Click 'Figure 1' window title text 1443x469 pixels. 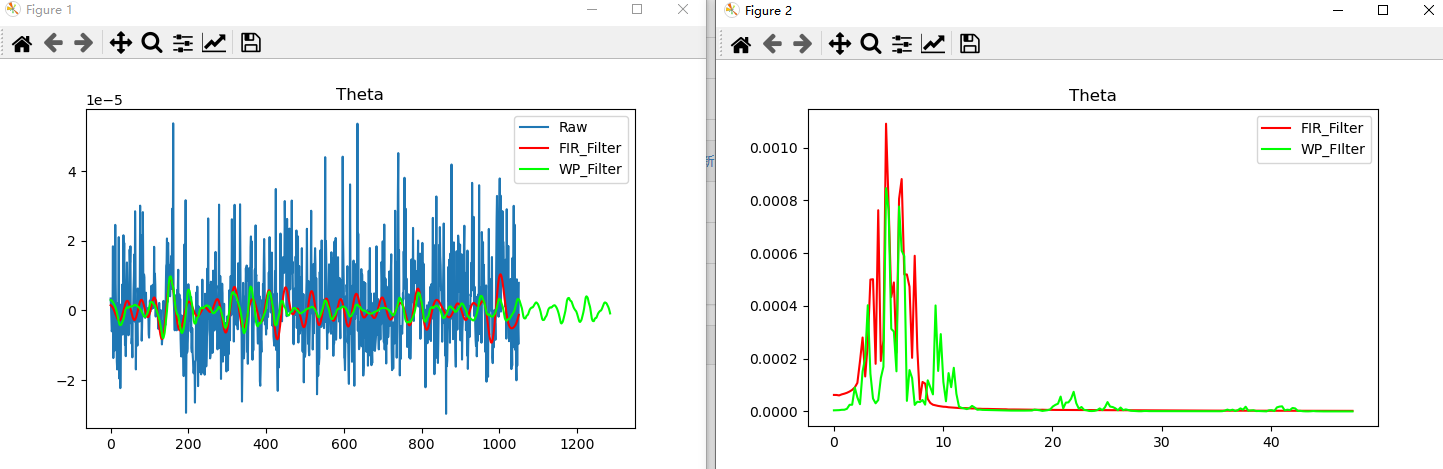tap(48, 10)
